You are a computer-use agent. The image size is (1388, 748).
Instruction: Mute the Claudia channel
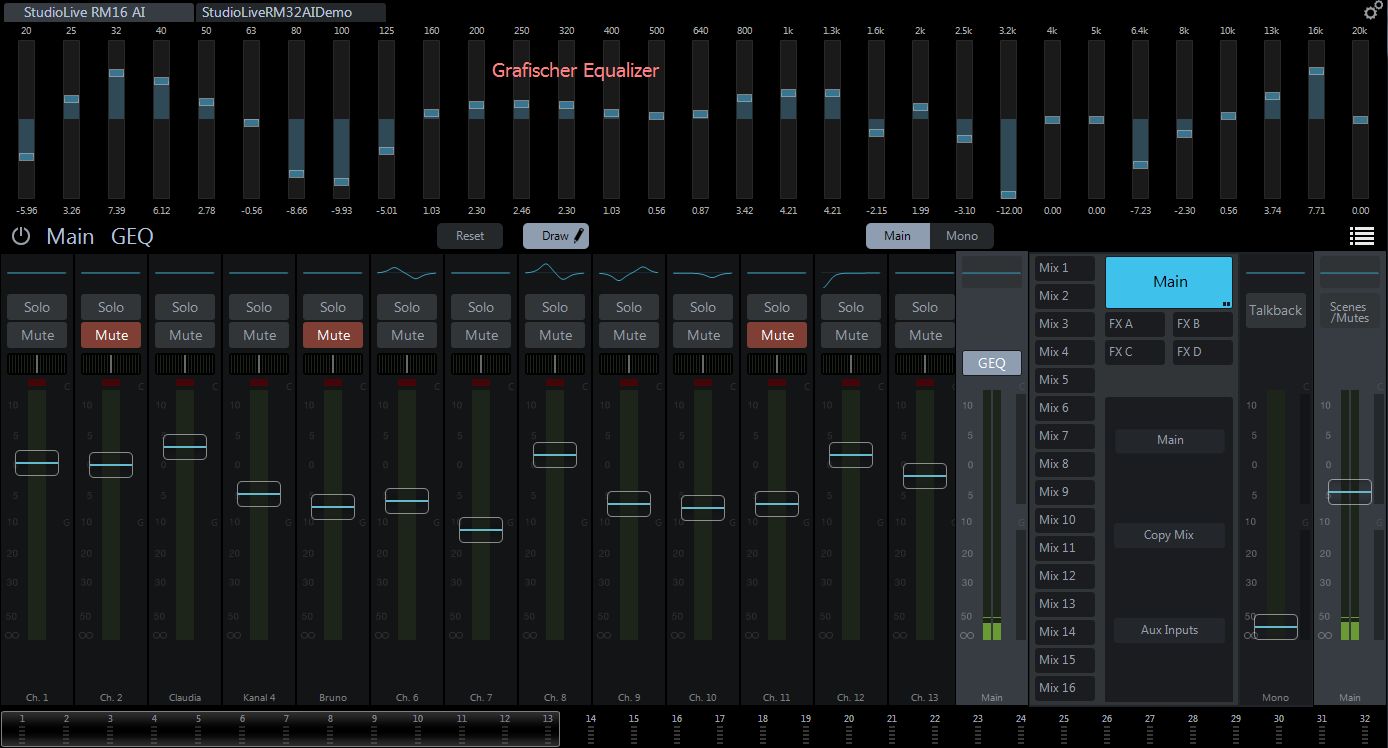tap(185, 335)
